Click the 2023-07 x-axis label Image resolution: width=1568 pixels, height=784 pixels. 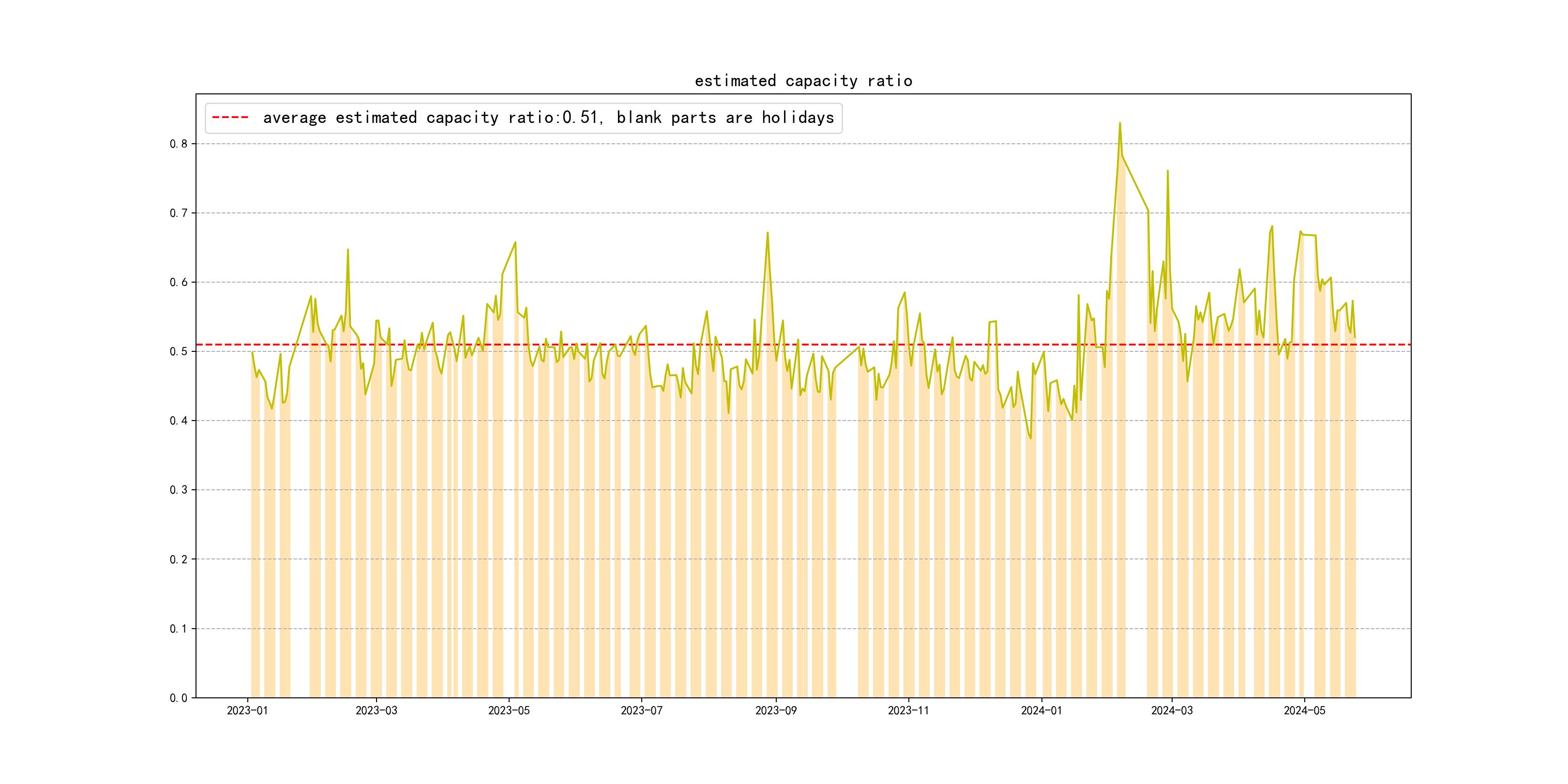pyautogui.click(x=642, y=711)
